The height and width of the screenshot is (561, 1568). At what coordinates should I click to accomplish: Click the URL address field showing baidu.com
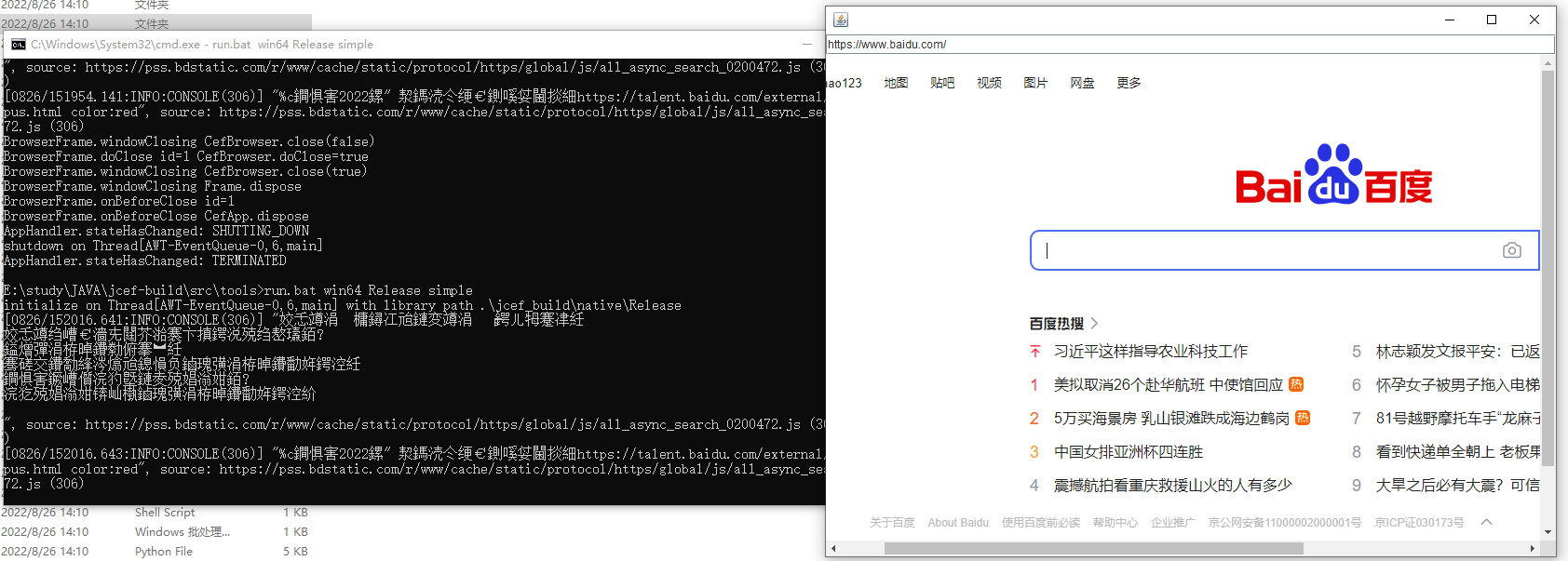(x=1190, y=44)
